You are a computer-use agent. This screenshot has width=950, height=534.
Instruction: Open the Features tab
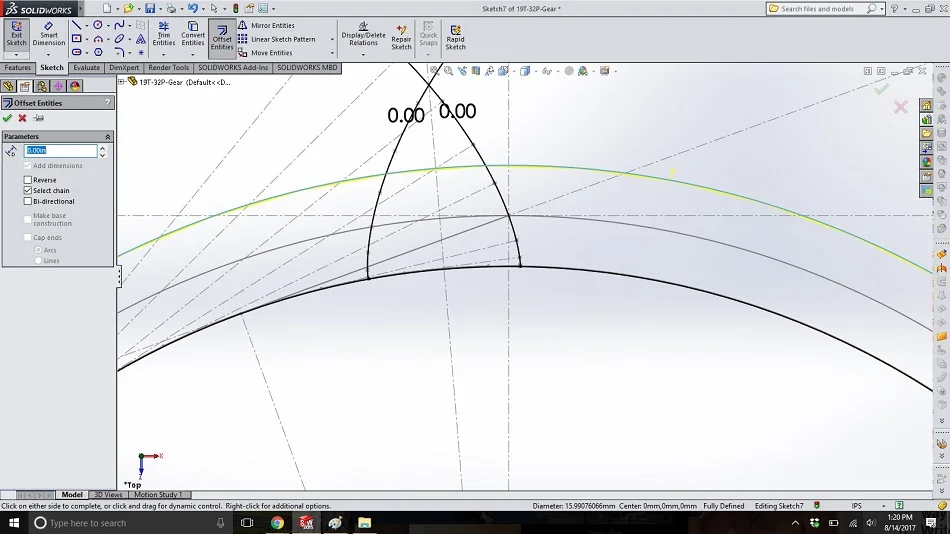tap(18, 68)
